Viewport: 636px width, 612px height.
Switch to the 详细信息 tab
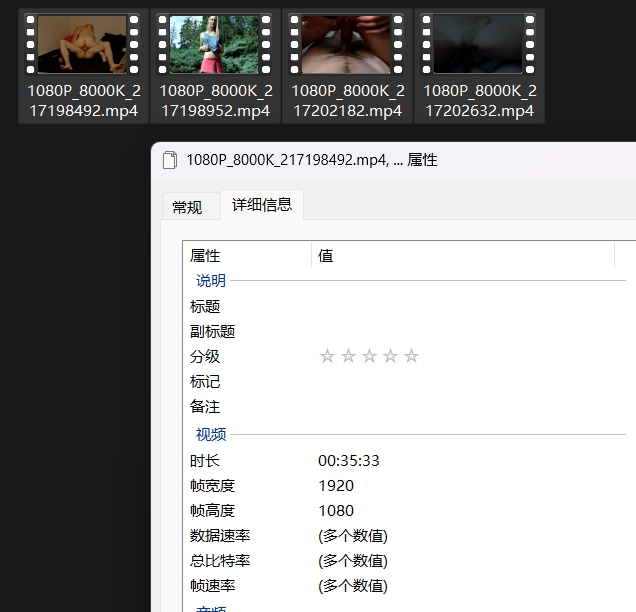[262, 205]
